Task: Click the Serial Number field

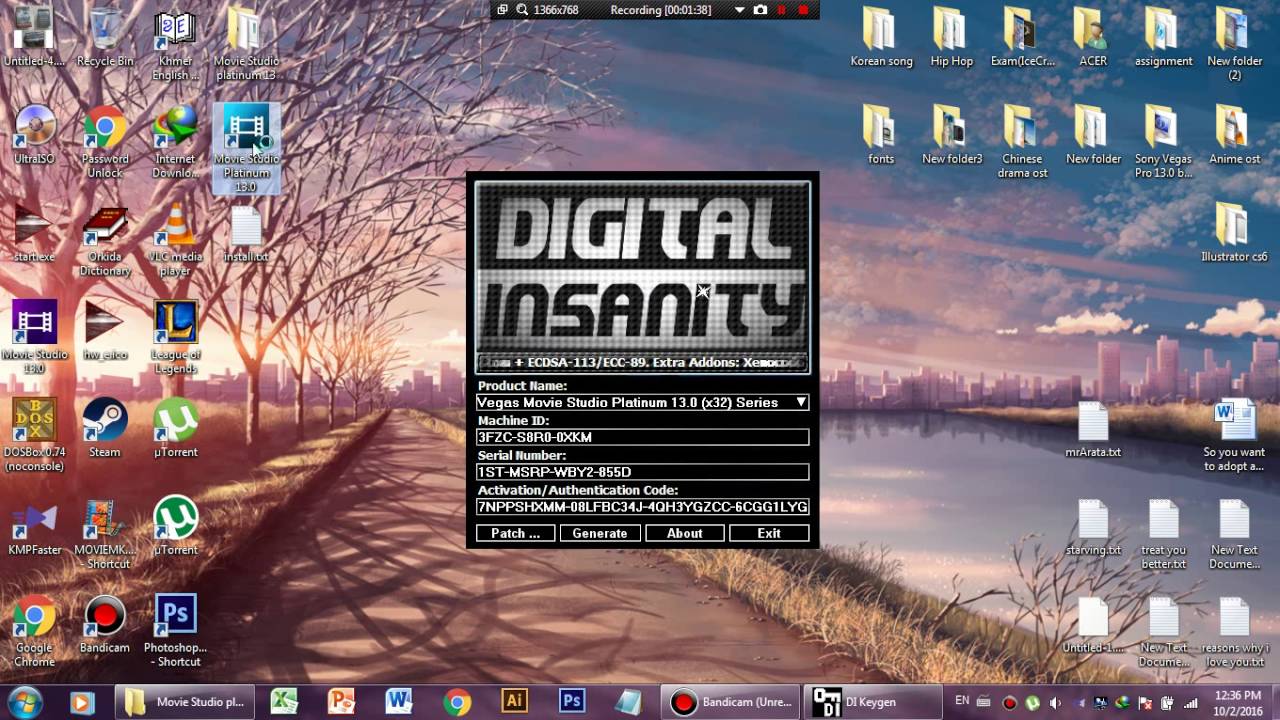Action: pos(643,472)
